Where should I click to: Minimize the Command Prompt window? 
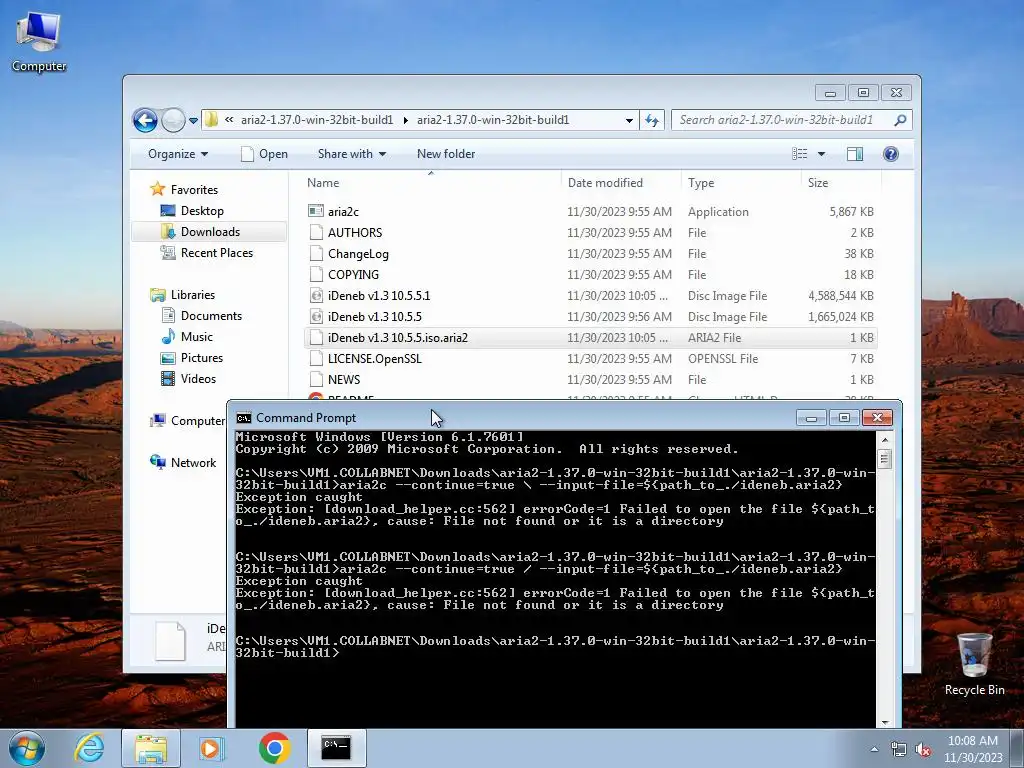811,418
